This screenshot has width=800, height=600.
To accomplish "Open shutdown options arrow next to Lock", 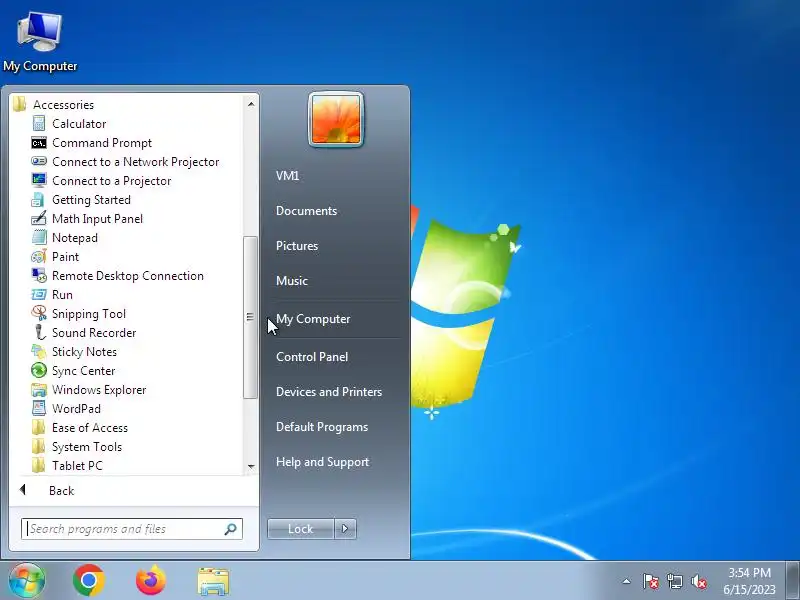I will pyautogui.click(x=345, y=529).
